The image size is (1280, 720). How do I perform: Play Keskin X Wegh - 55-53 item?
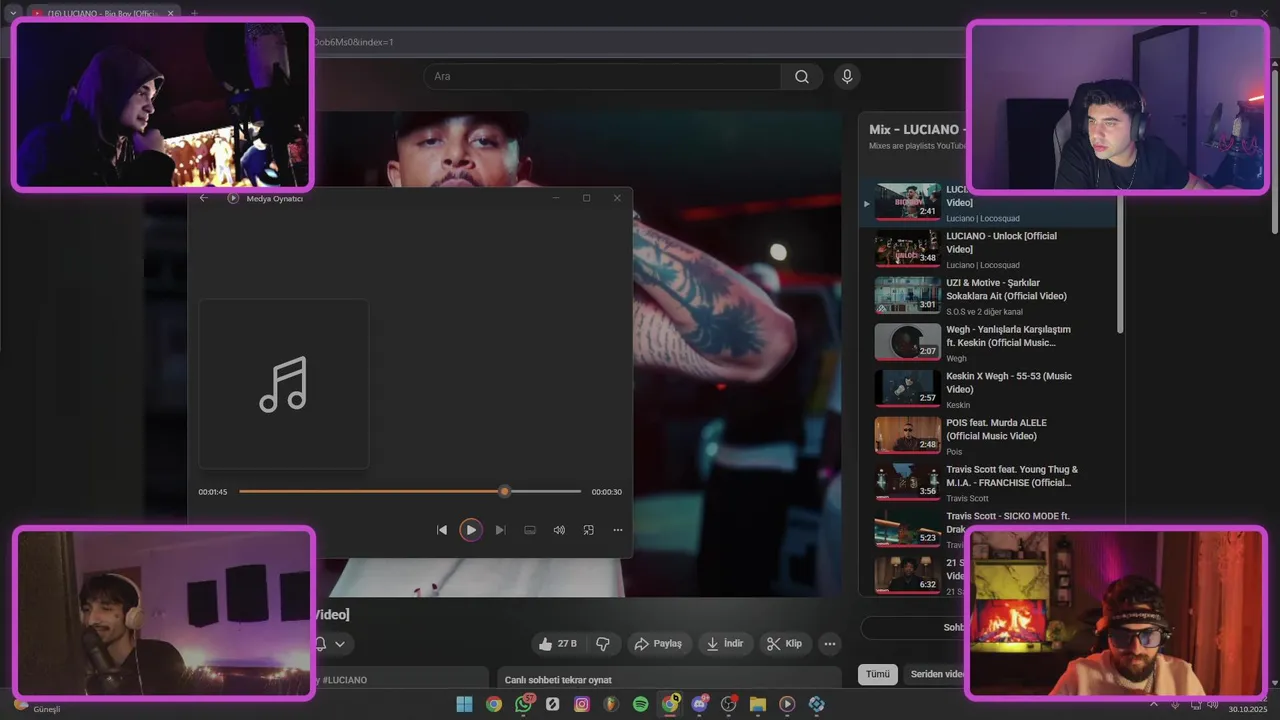[987, 389]
